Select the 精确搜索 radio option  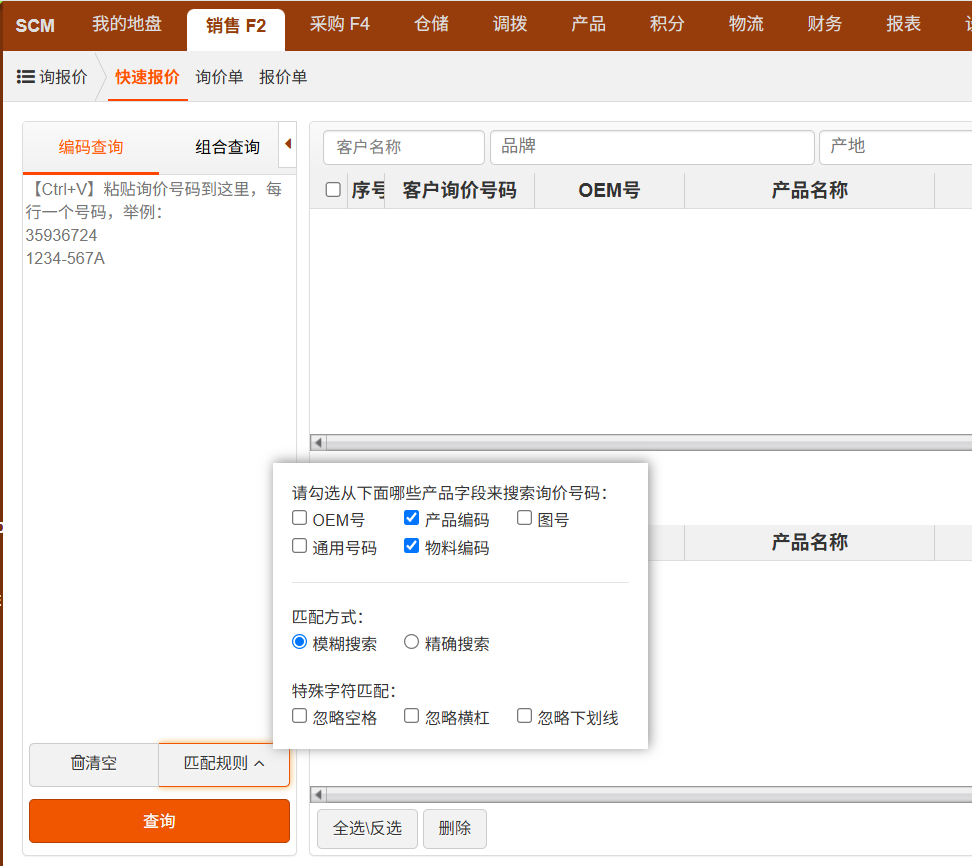(x=411, y=642)
